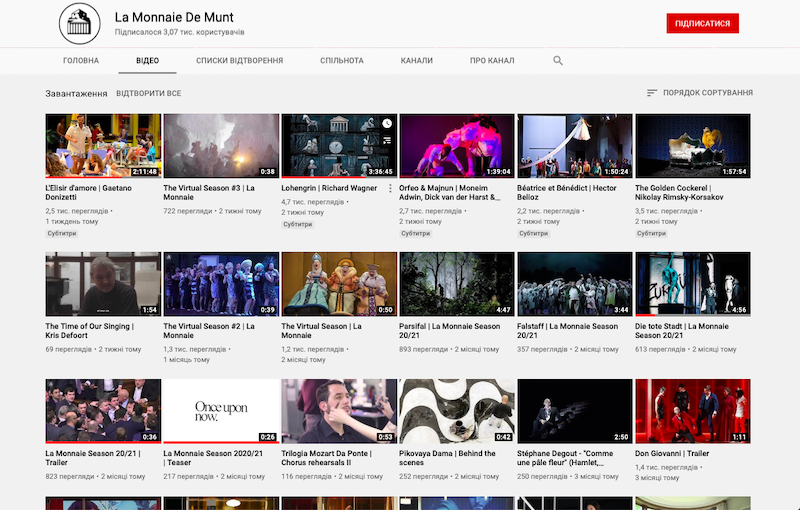Click the ПІДПИСАТИСЯ subscribe button

point(703,23)
